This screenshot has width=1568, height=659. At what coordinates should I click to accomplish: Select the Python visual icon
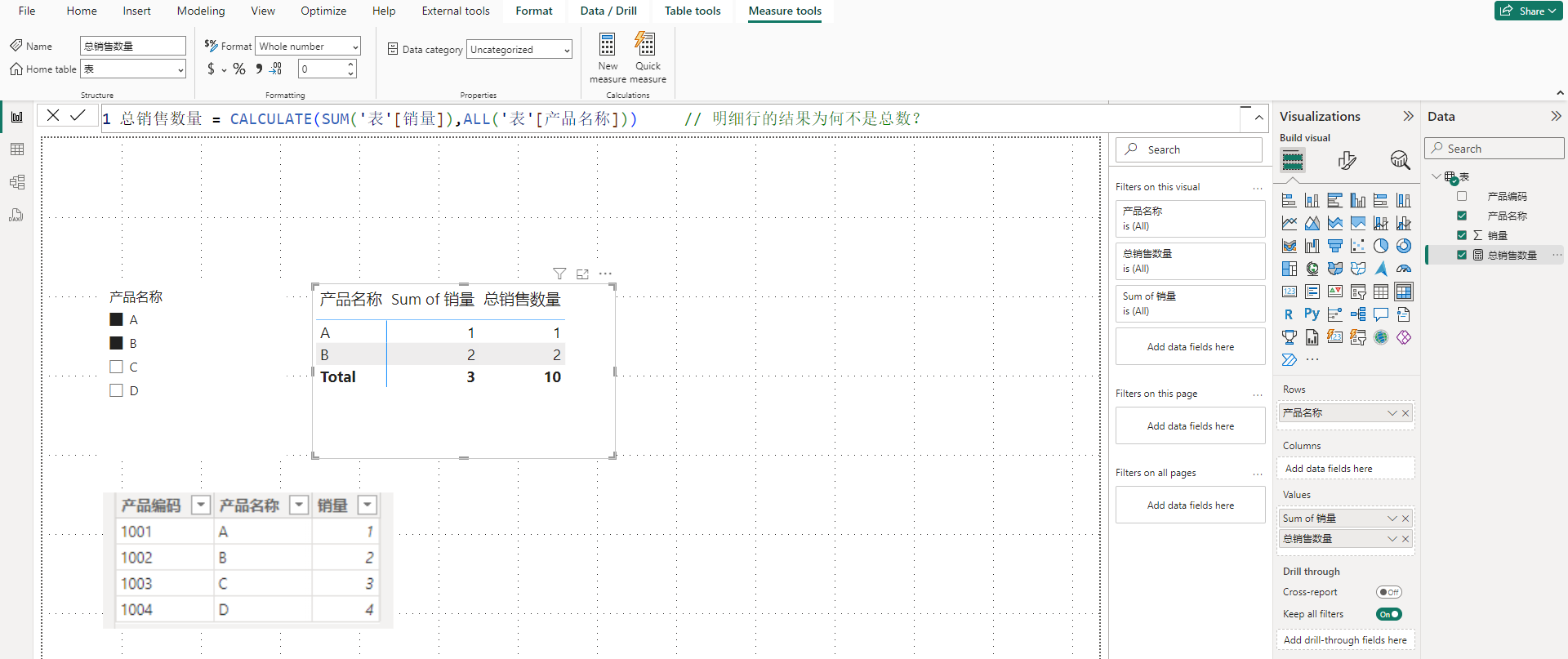tap(1312, 314)
